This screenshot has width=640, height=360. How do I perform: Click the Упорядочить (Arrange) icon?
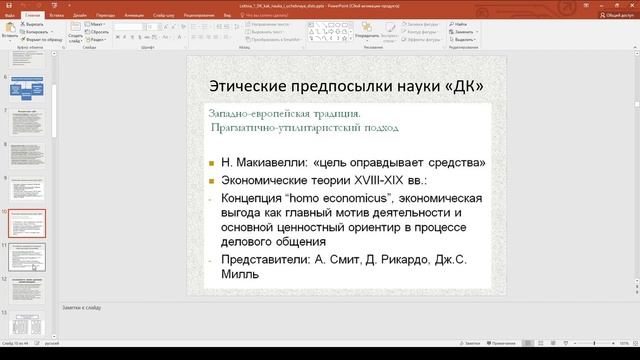coord(367,27)
